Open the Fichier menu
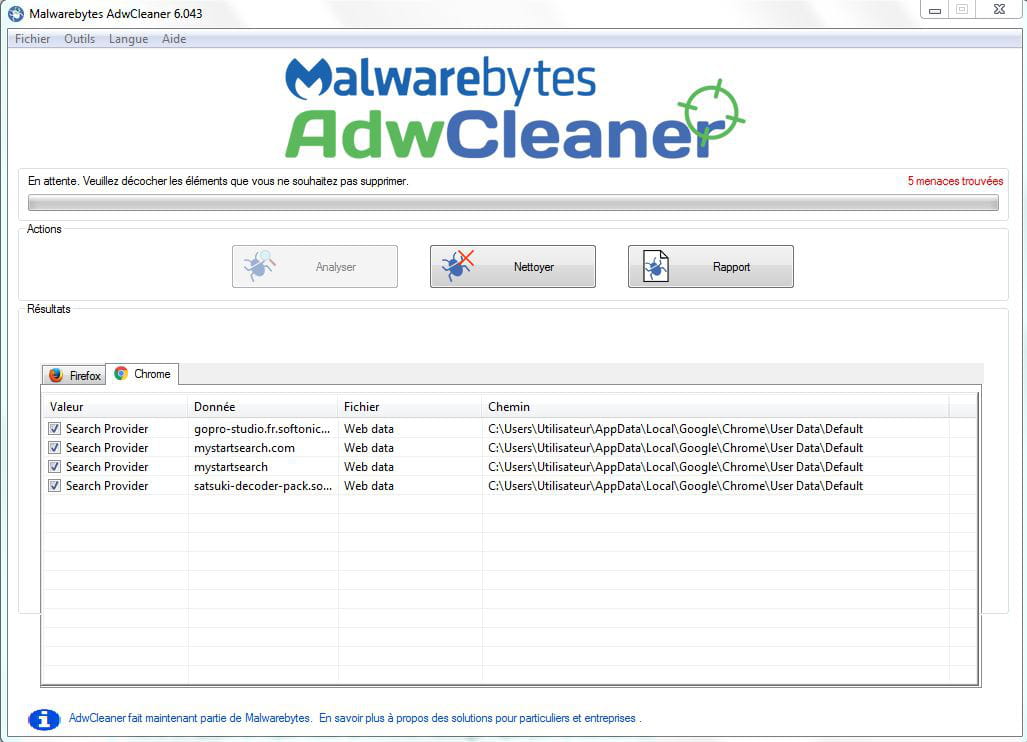The width and height of the screenshot is (1027, 742). (33, 39)
